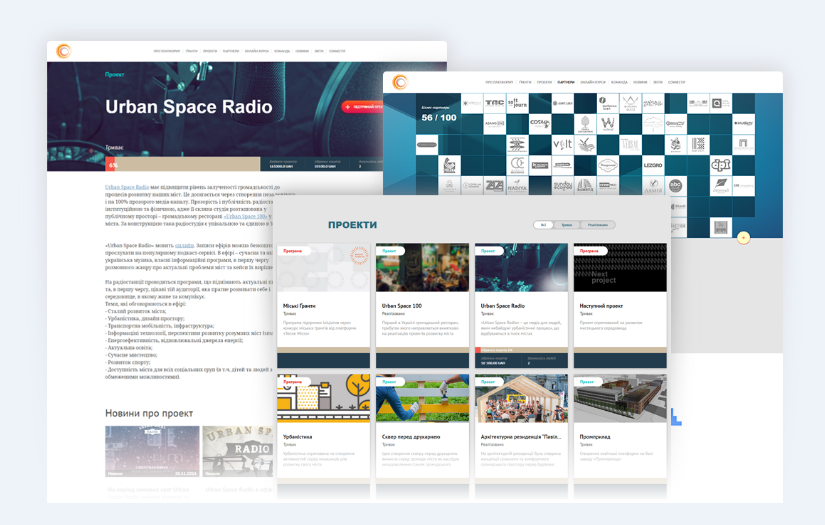Screen dimensions: 825x525
Task: Click the orange logo on the partners page
Action: (x=400, y=82)
